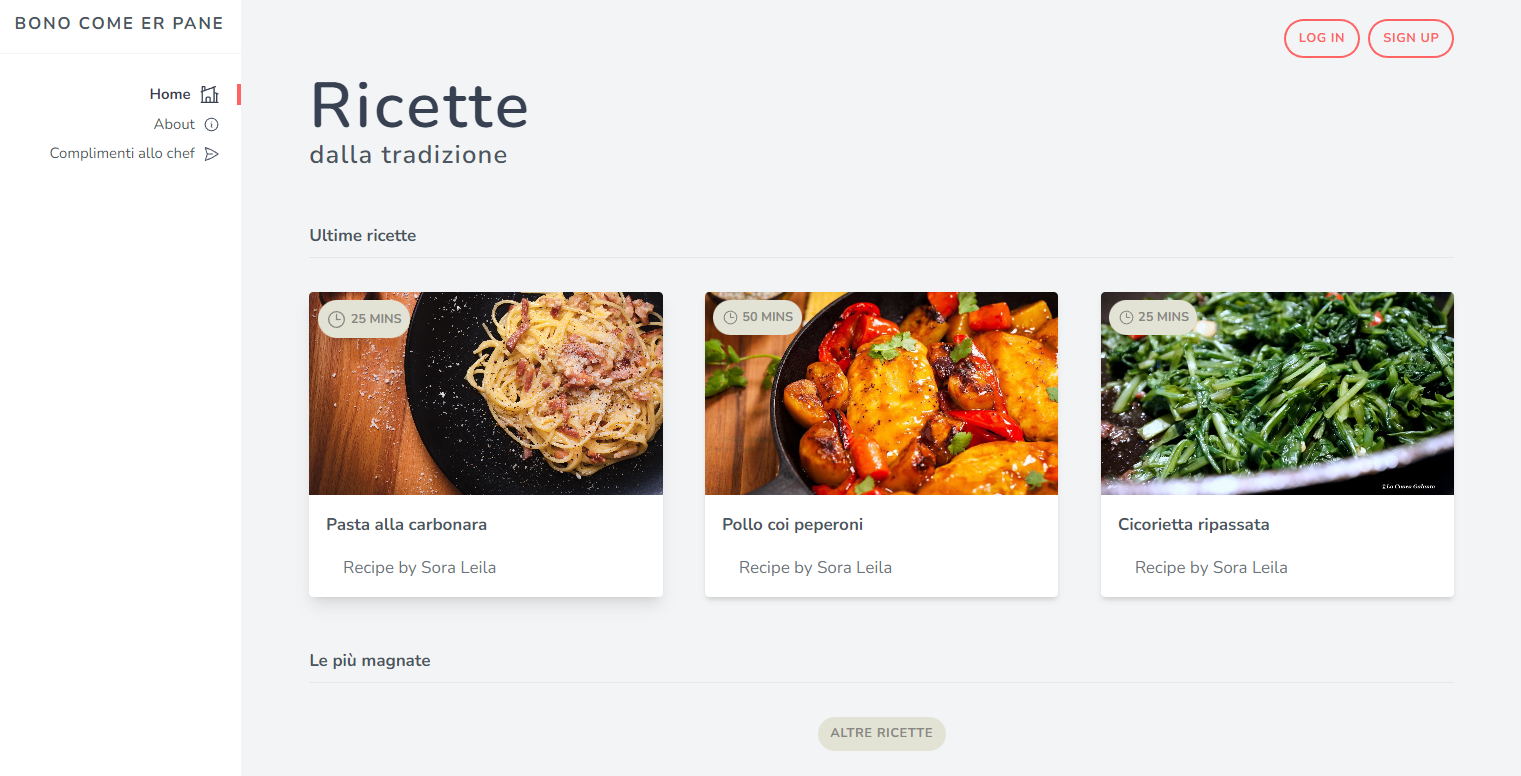Select the paper plane icon beside Complimenti allo chef
This screenshot has width=1521, height=776.
[212, 153]
